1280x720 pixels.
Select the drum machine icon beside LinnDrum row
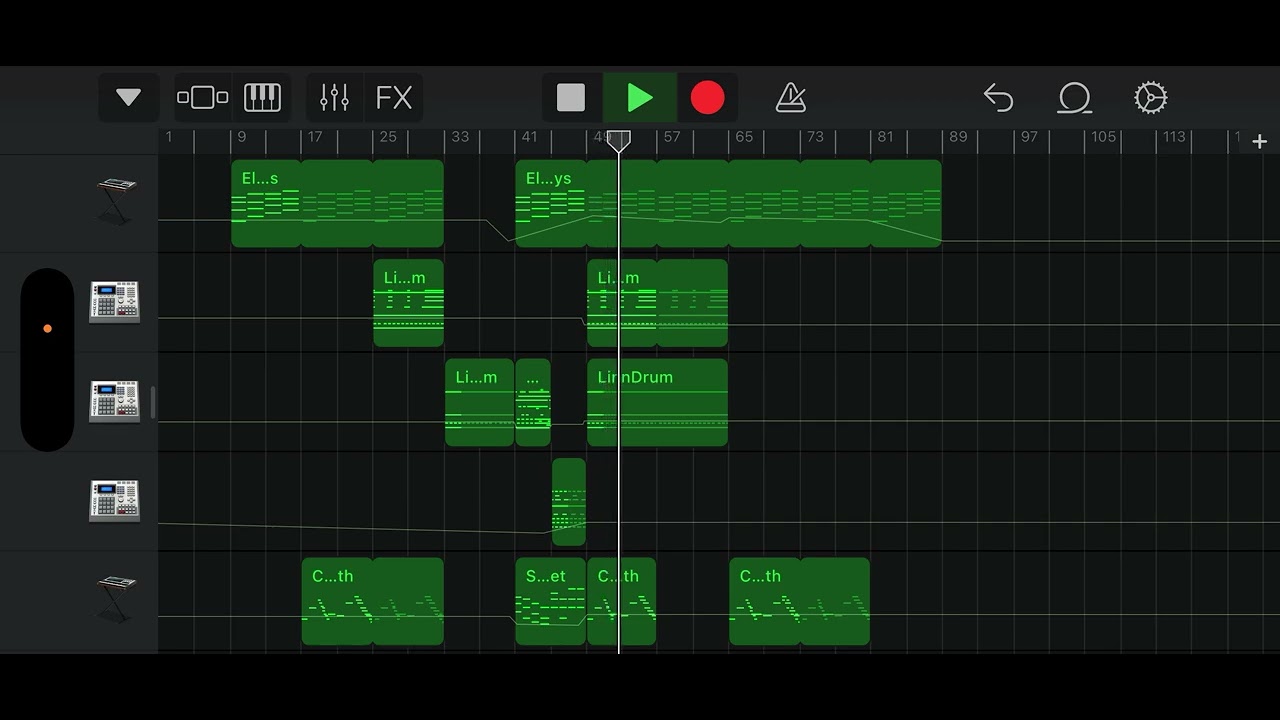[115, 401]
